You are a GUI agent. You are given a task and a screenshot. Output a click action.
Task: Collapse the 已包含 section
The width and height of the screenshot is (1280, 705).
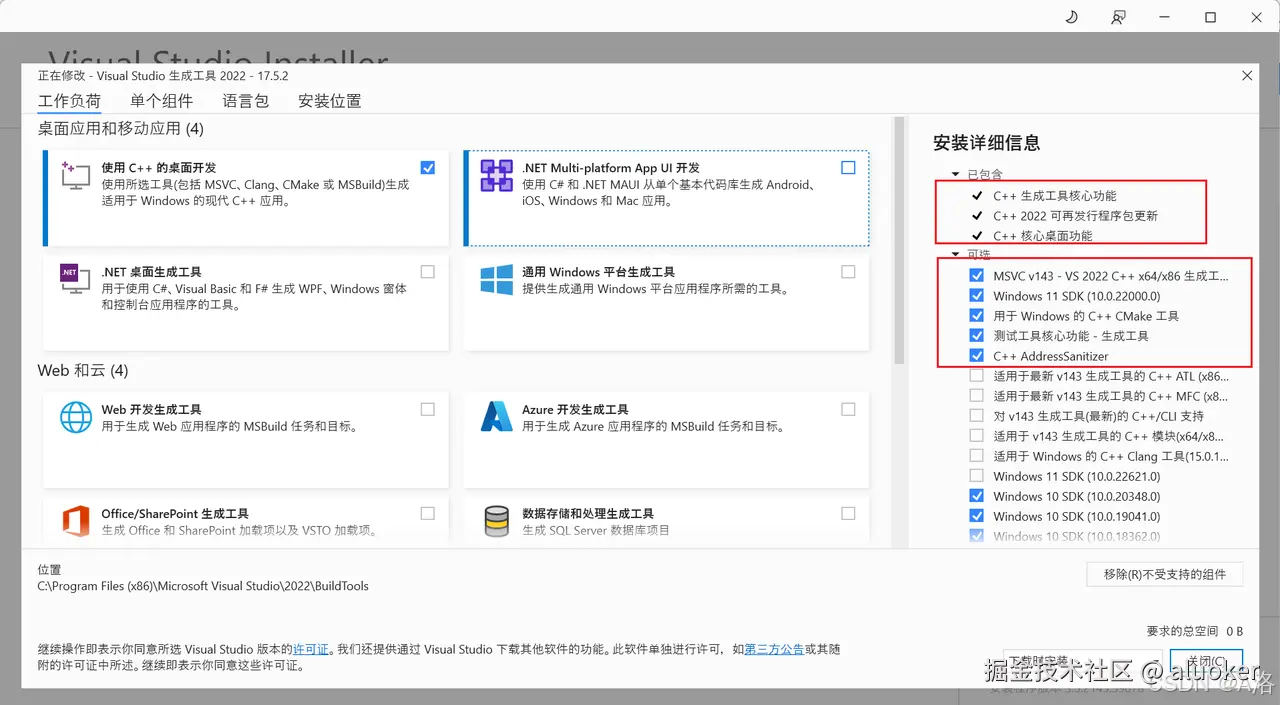957,174
